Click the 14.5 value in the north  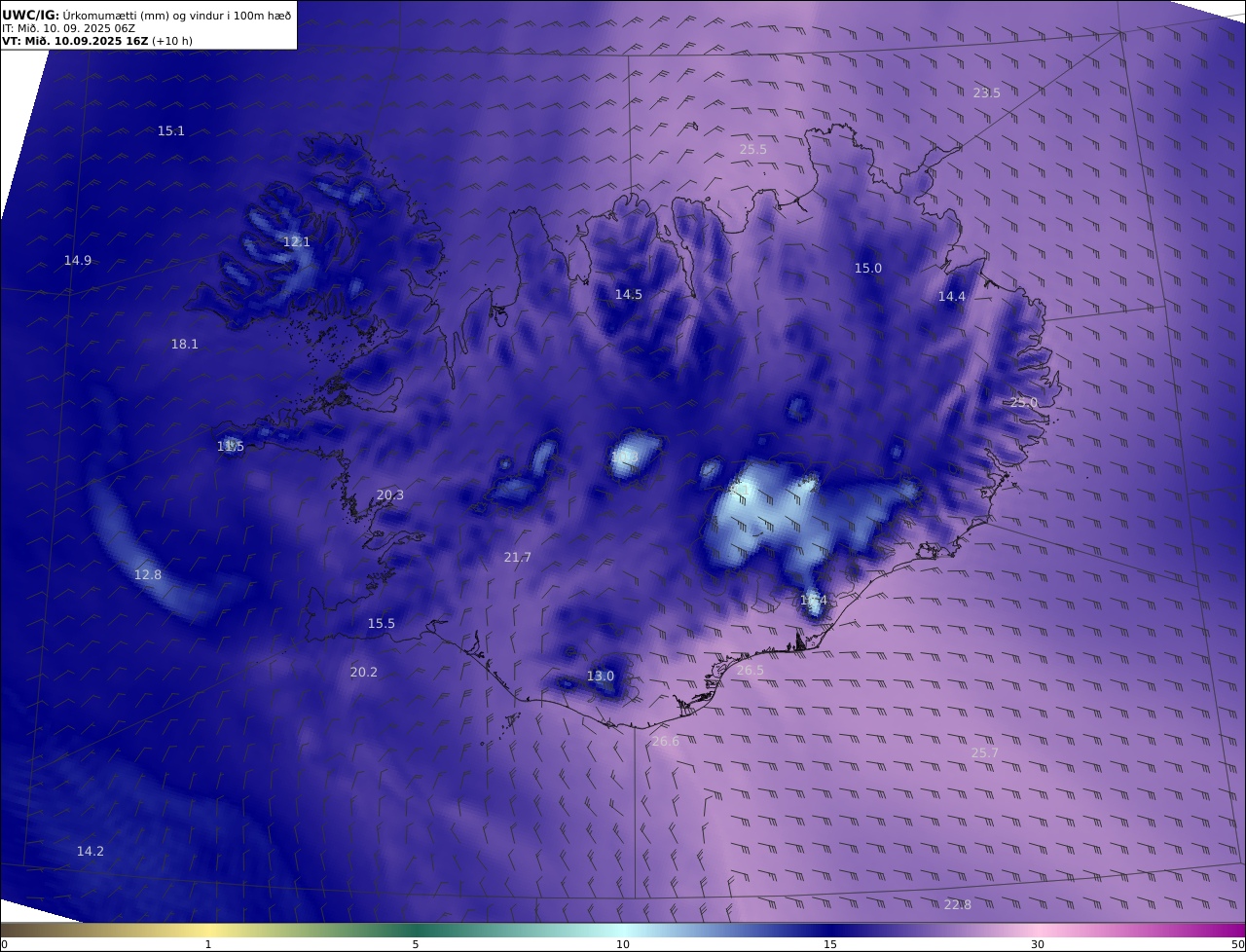629,294
